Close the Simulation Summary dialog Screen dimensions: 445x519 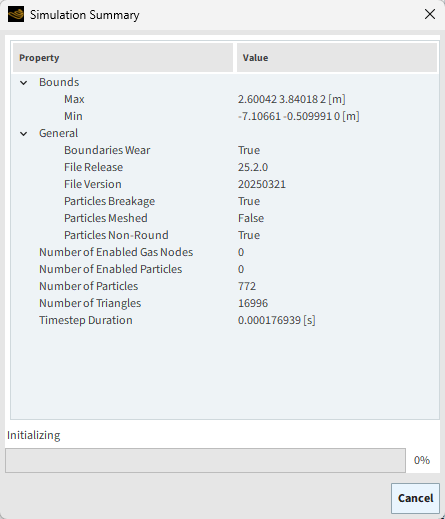pos(430,14)
